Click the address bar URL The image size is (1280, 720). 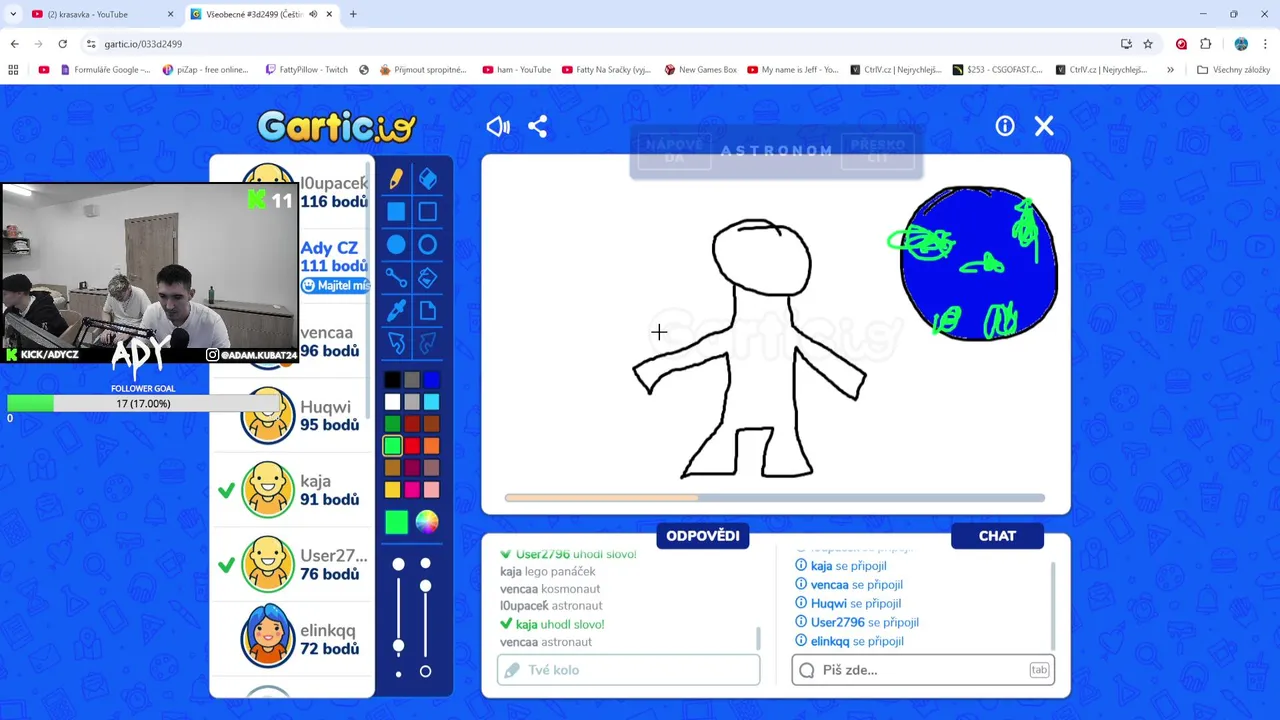click(143, 44)
